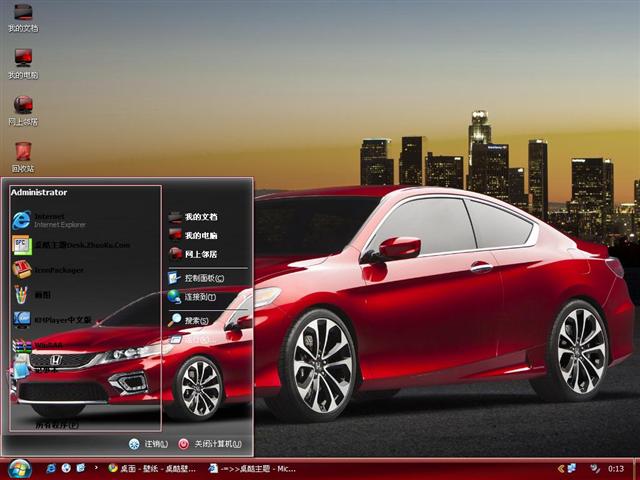Expand the 连接到 connect-to submenu

[x=198, y=297]
